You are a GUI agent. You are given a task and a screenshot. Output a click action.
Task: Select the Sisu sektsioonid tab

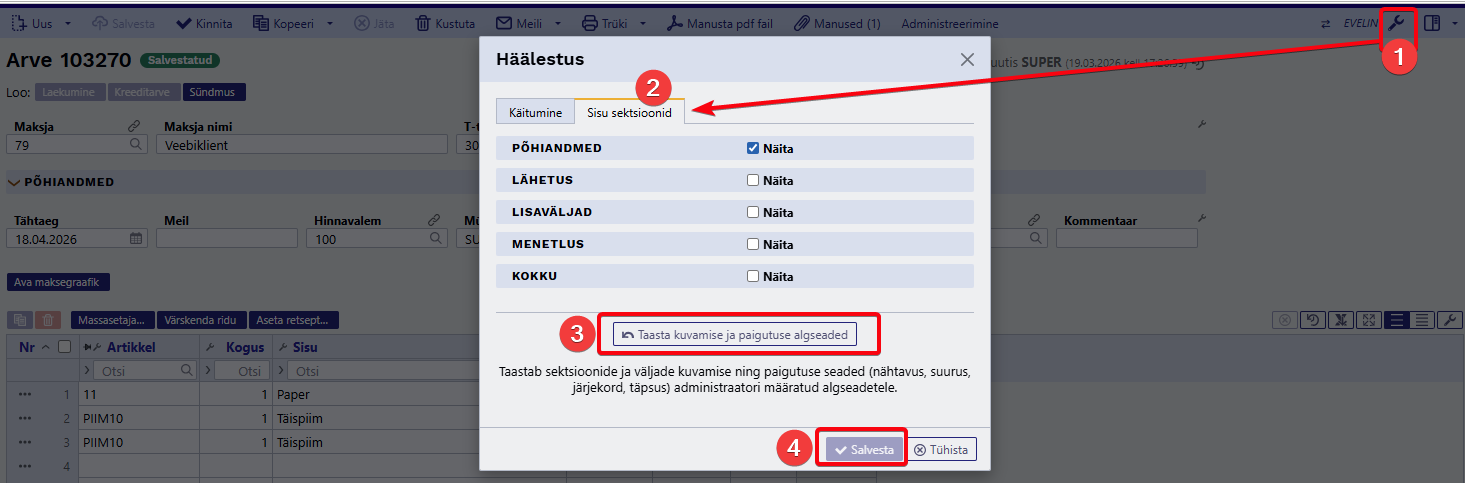629,113
